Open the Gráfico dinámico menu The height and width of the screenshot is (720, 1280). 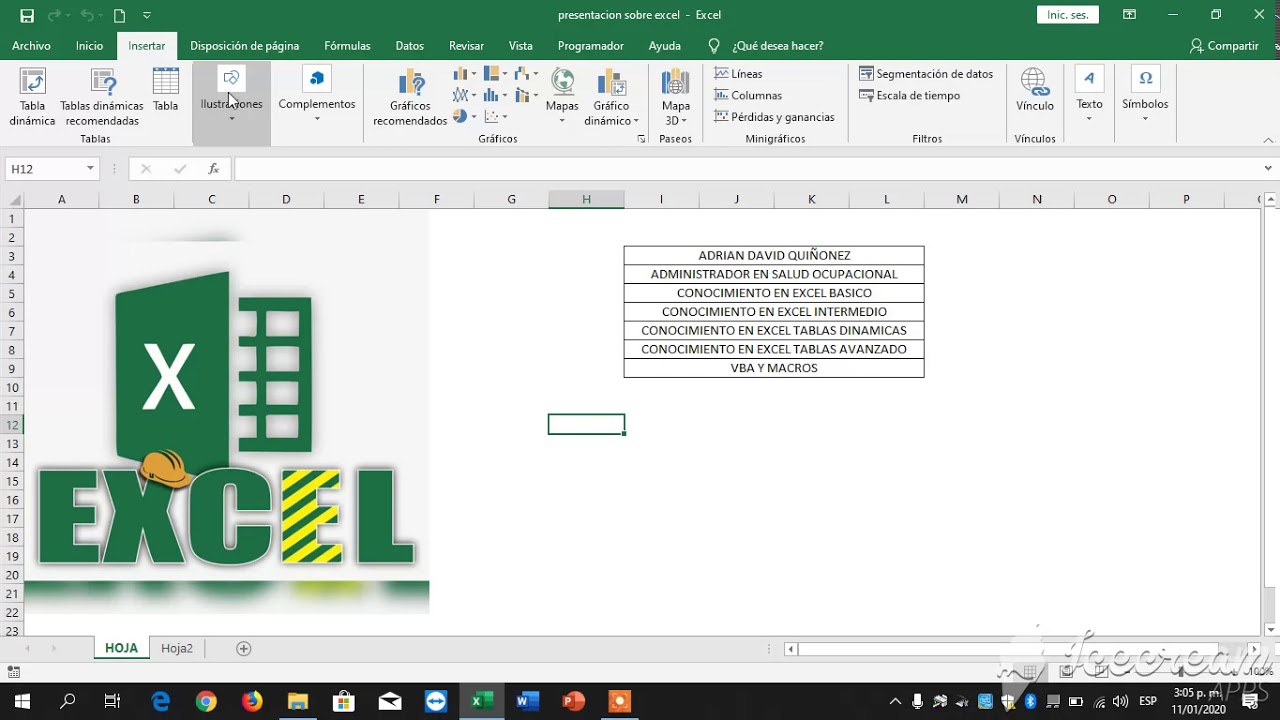pos(611,97)
